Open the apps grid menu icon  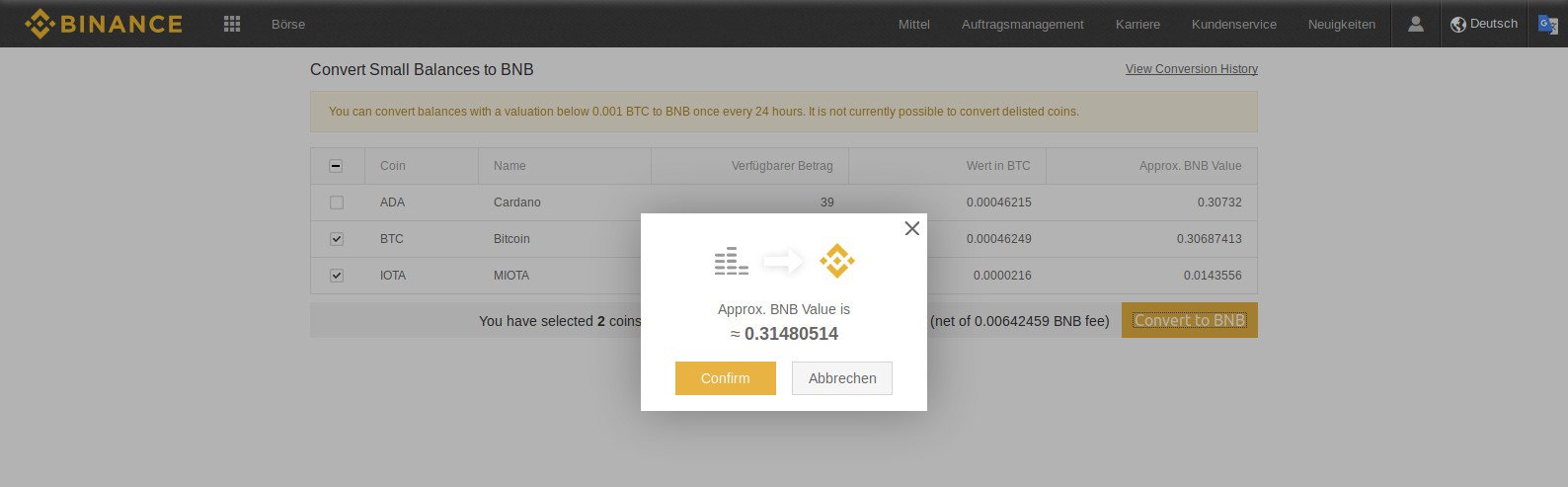pos(232,24)
